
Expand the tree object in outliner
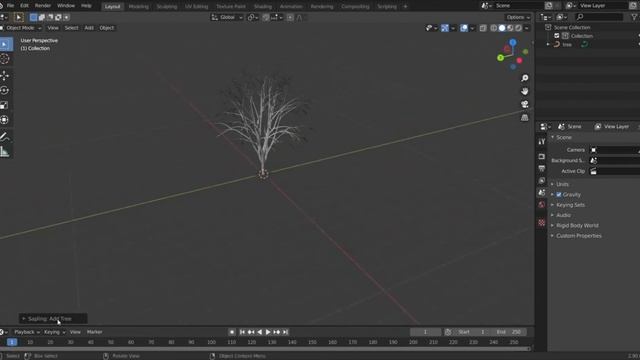(548, 44)
